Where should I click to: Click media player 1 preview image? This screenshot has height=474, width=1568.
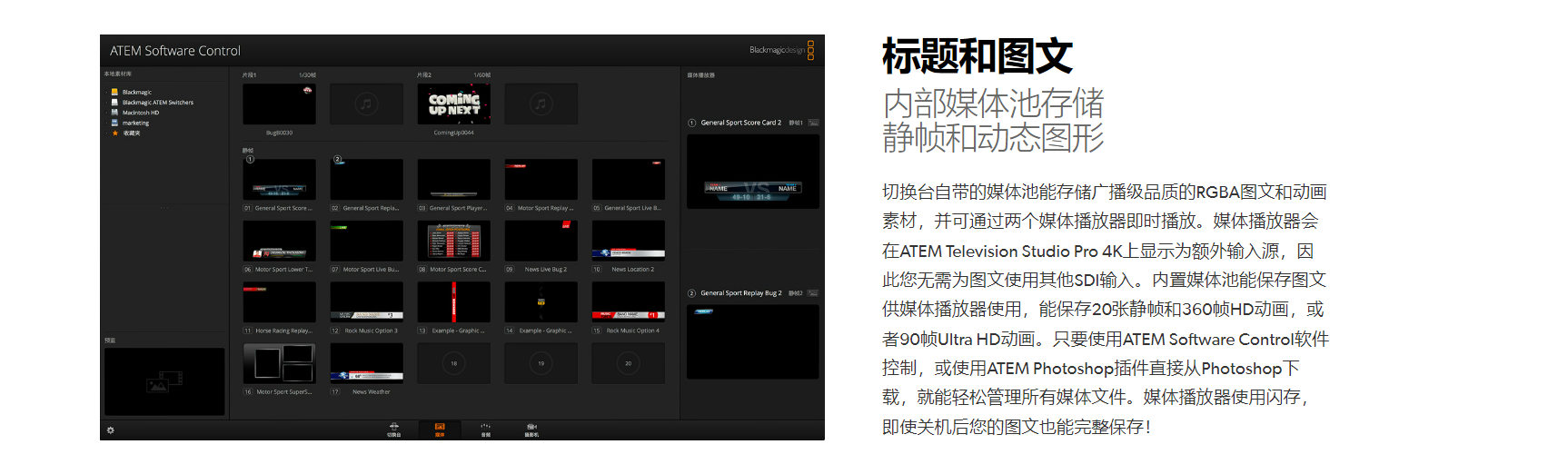click(x=753, y=172)
